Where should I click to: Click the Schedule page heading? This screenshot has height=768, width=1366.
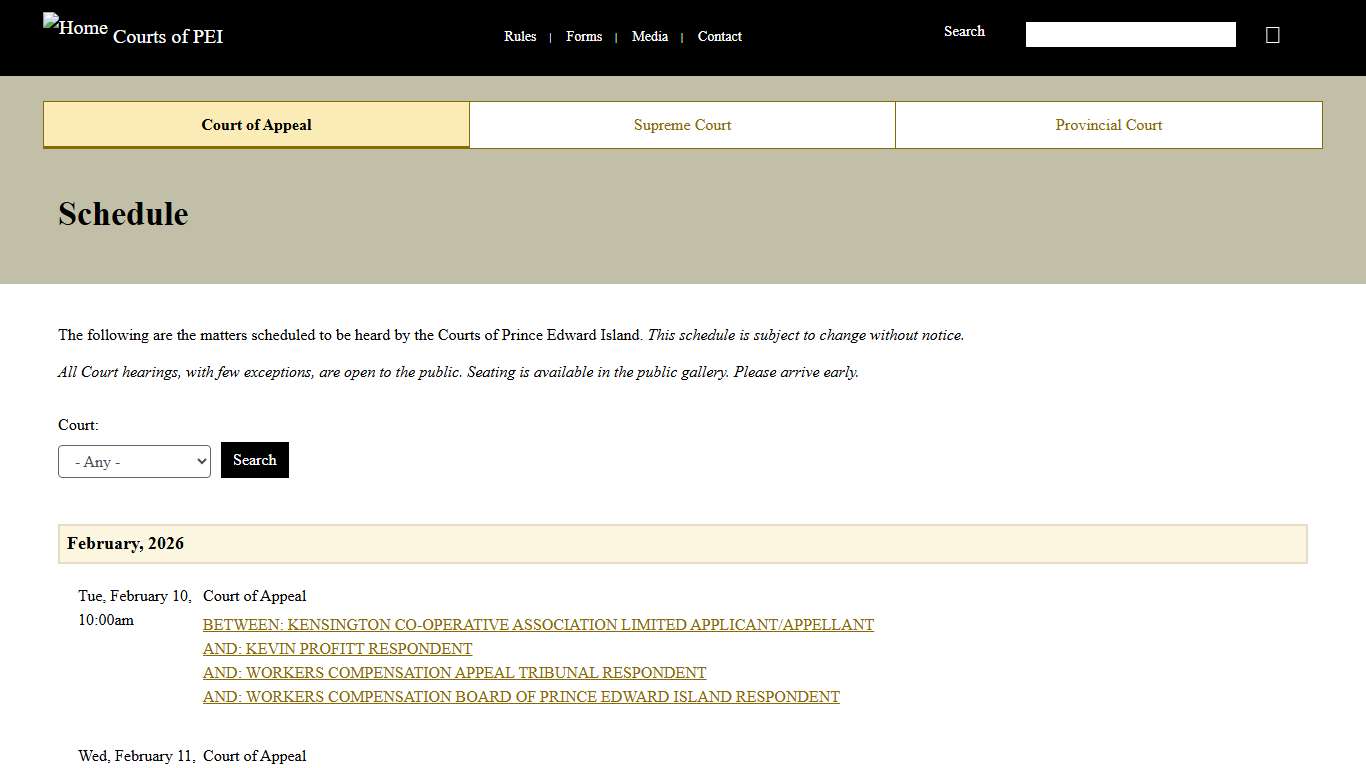click(123, 214)
